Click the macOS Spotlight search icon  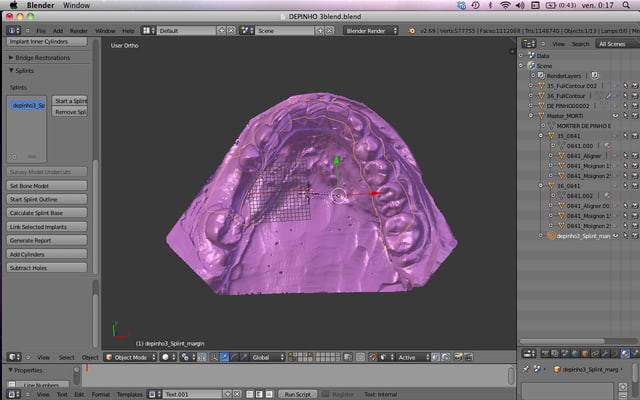(626, 5)
